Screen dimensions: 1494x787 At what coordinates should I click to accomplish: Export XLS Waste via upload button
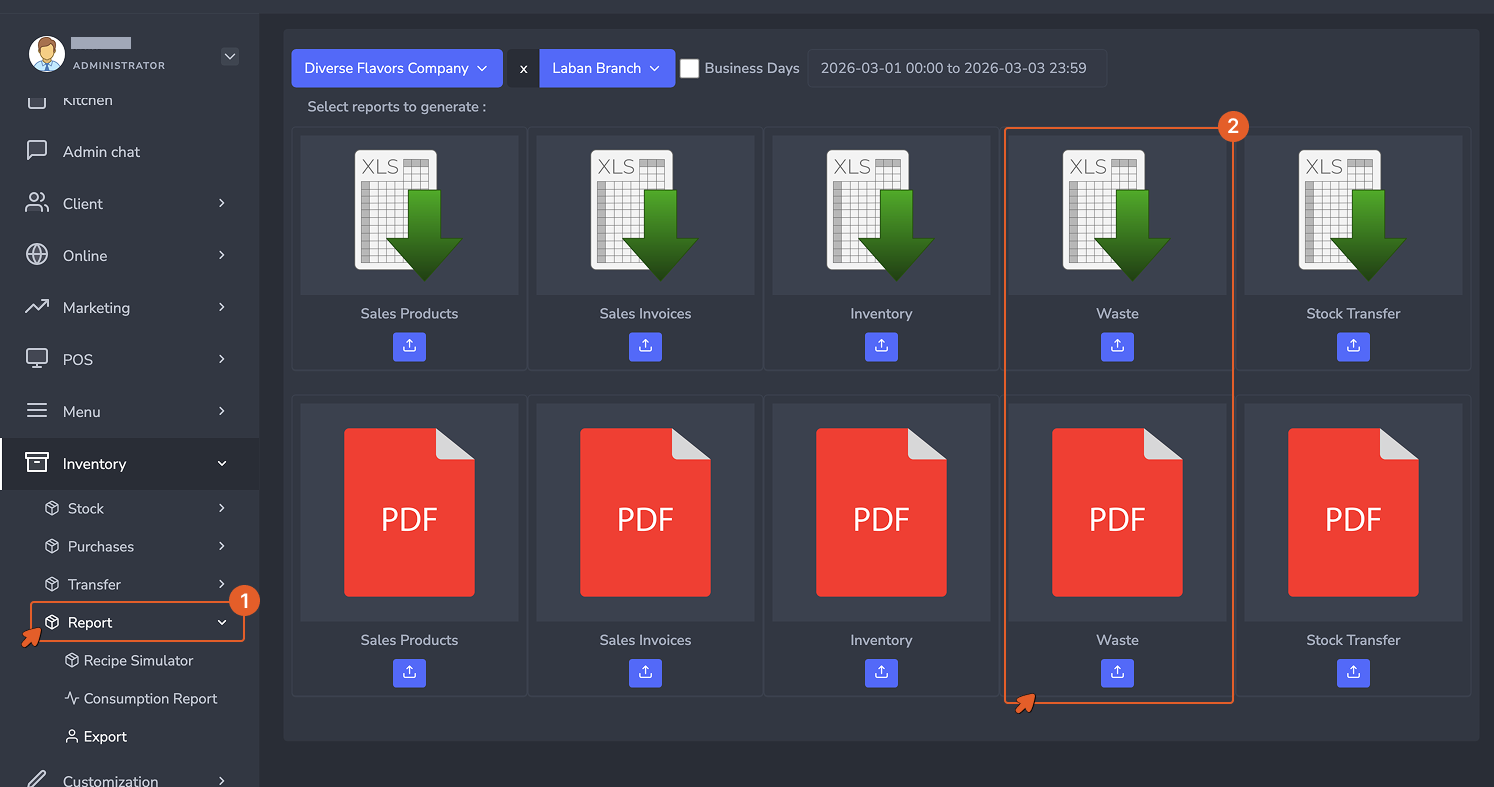[1117, 346]
